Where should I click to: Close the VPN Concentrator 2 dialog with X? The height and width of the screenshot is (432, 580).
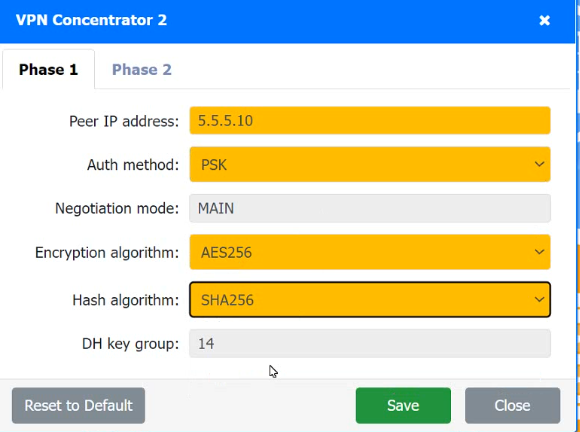544,20
